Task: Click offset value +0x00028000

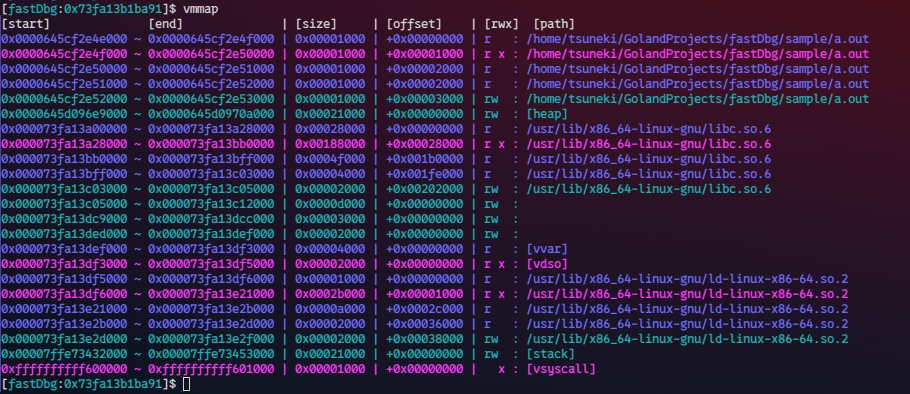Action: coord(425,144)
